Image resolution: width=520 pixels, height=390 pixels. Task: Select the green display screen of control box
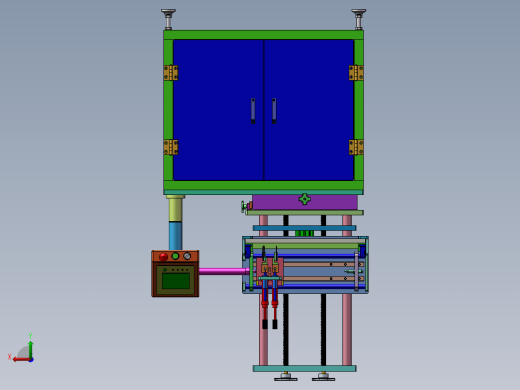point(176,281)
